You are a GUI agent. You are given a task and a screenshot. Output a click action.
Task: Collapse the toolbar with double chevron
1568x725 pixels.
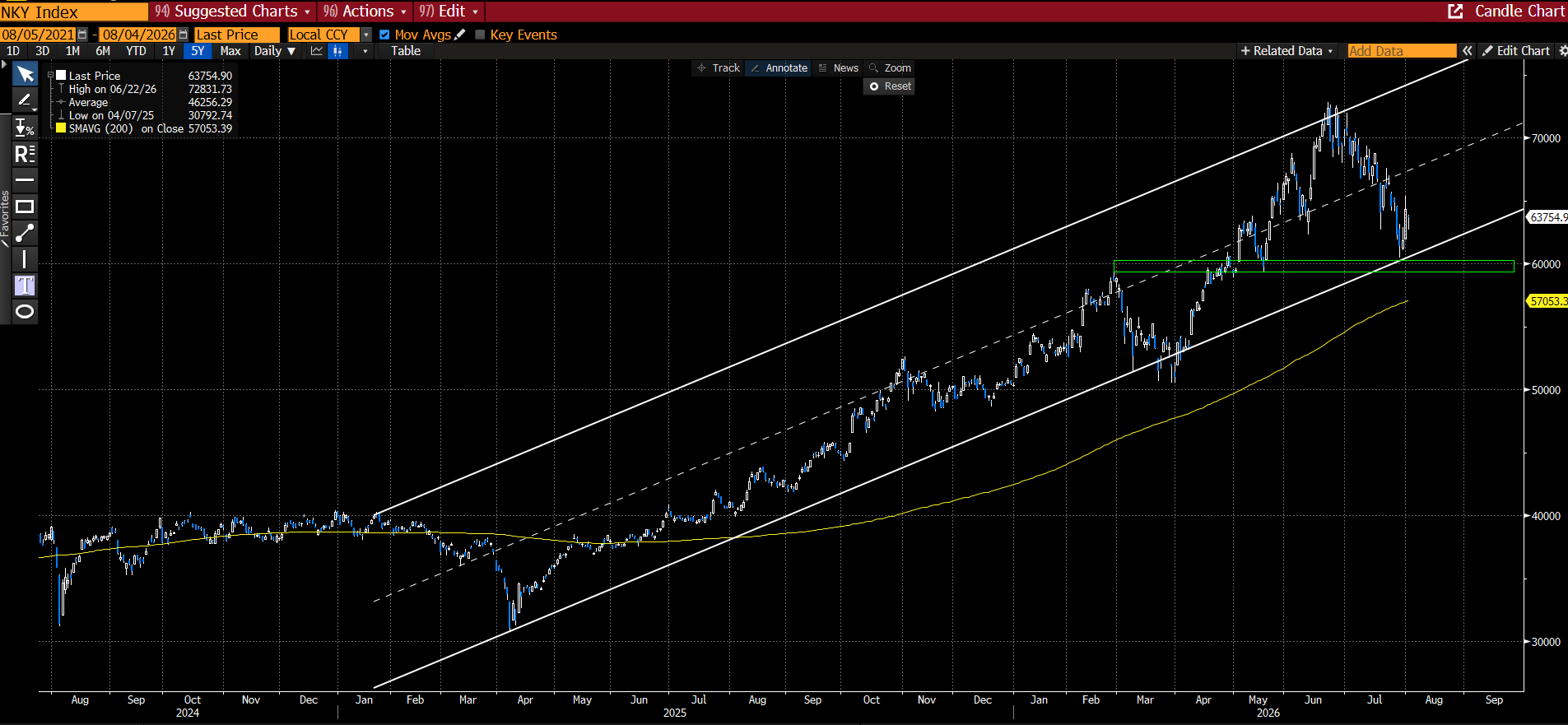(1467, 51)
